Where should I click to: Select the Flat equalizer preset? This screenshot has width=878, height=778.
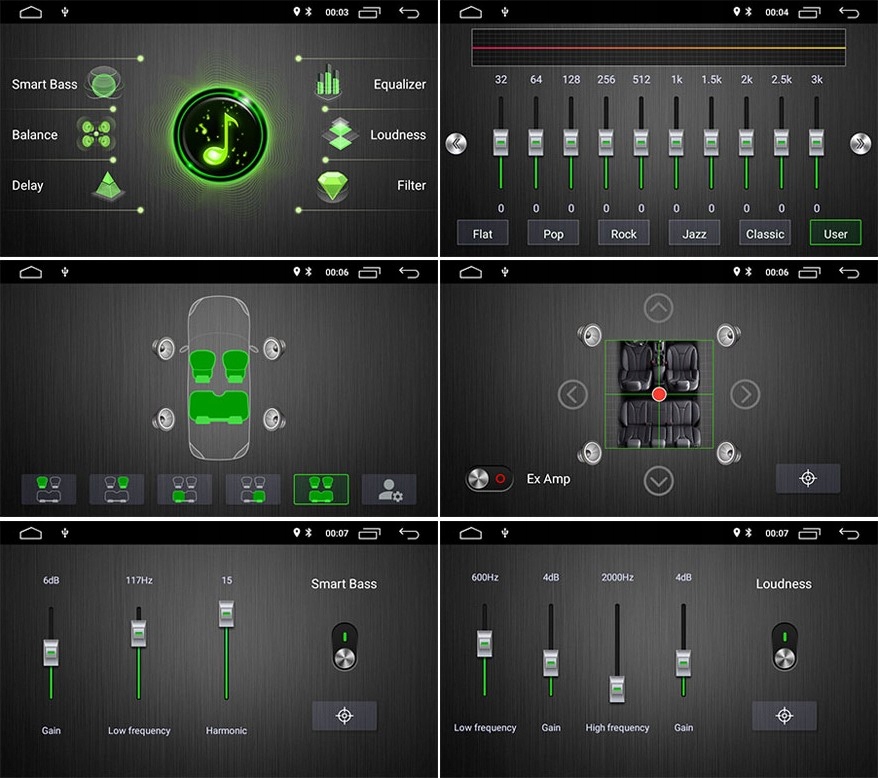(x=483, y=233)
